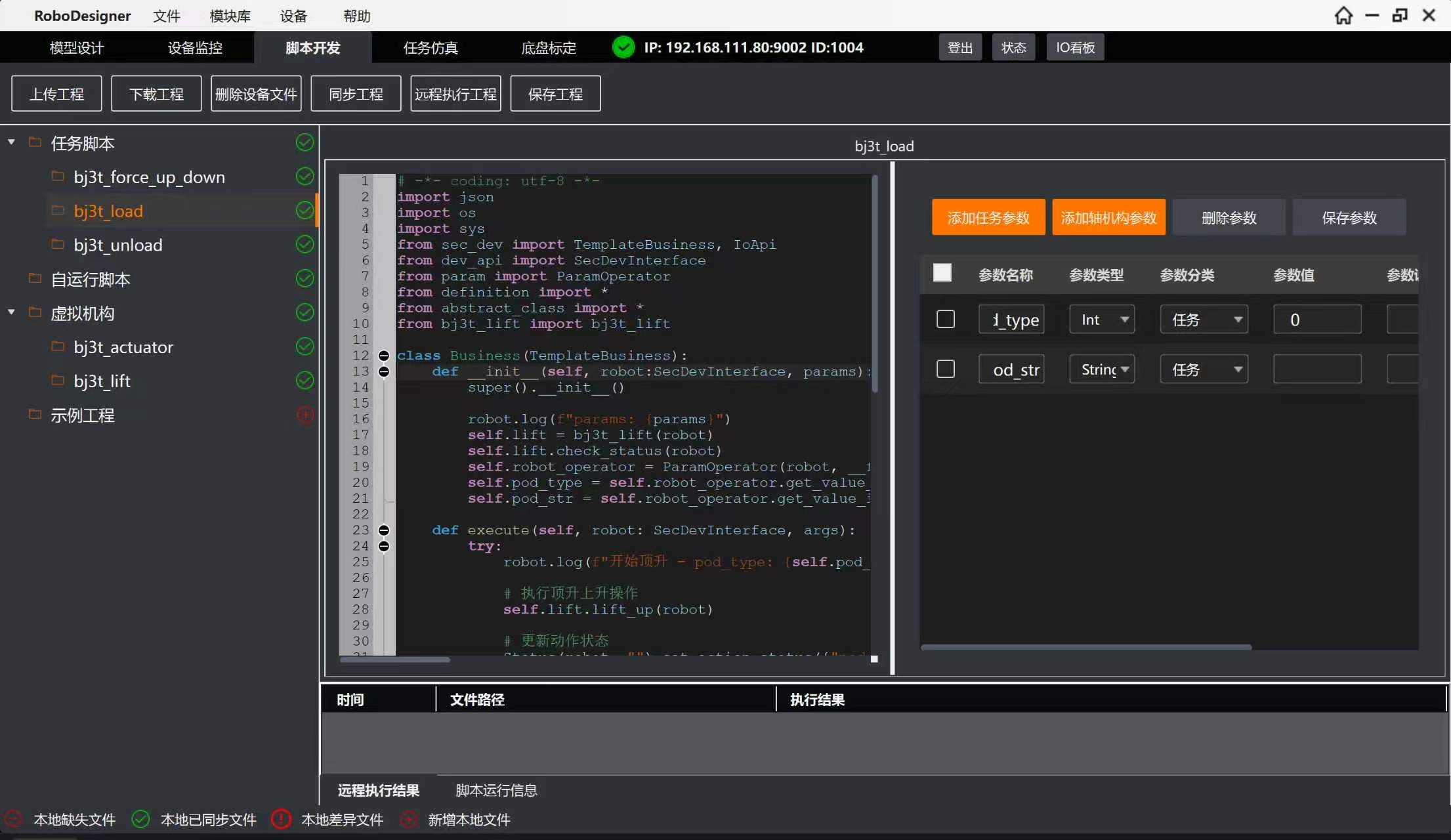
Task: Open the 设备 menu
Action: point(293,16)
